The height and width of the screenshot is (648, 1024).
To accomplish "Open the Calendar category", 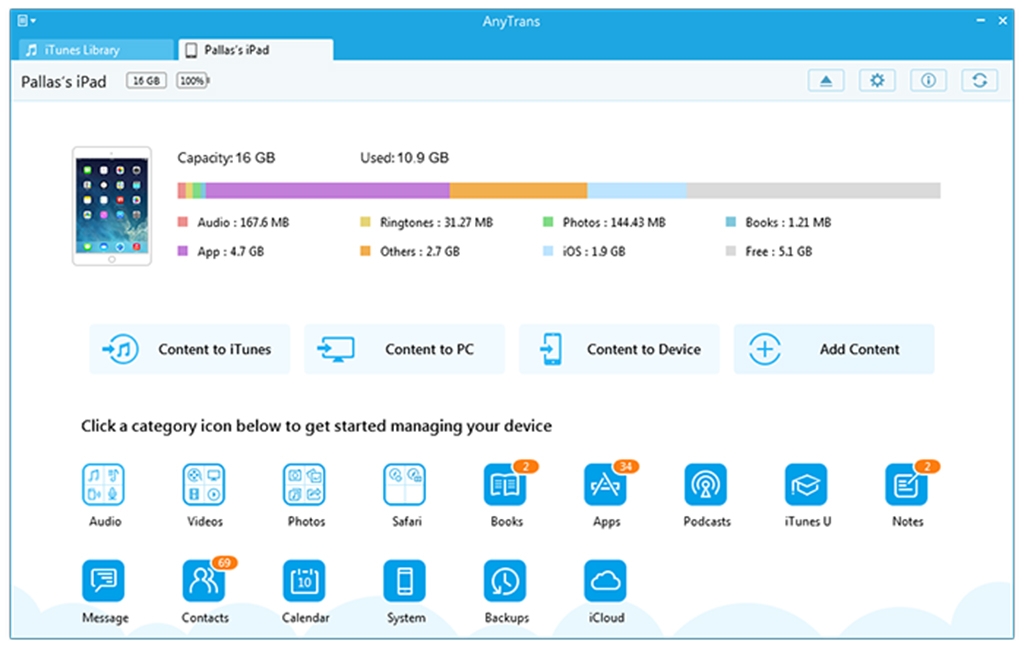I will click(x=304, y=581).
